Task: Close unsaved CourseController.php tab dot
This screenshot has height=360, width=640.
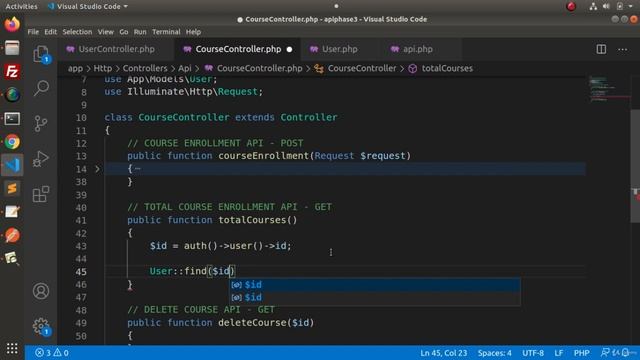Action: coord(289,49)
